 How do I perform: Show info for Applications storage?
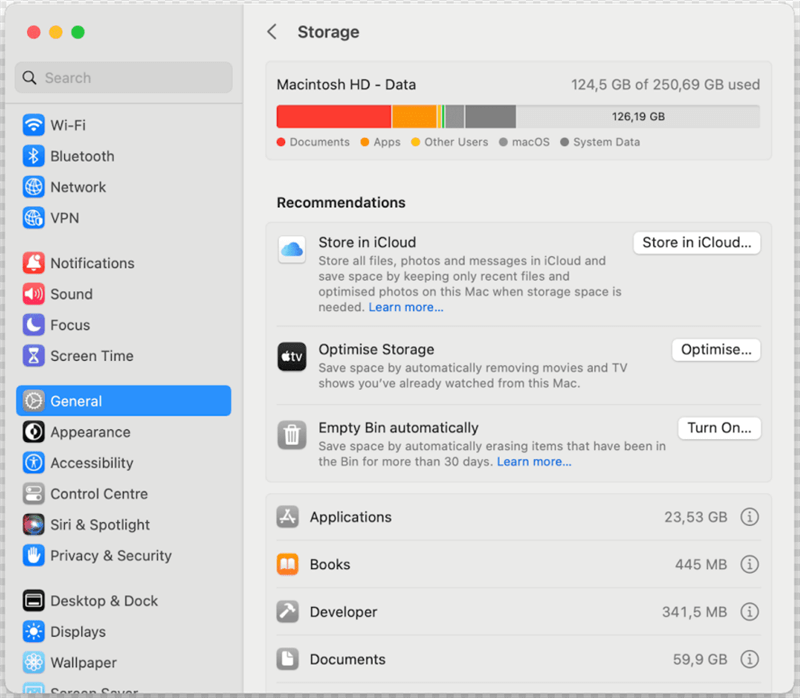[x=749, y=517]
